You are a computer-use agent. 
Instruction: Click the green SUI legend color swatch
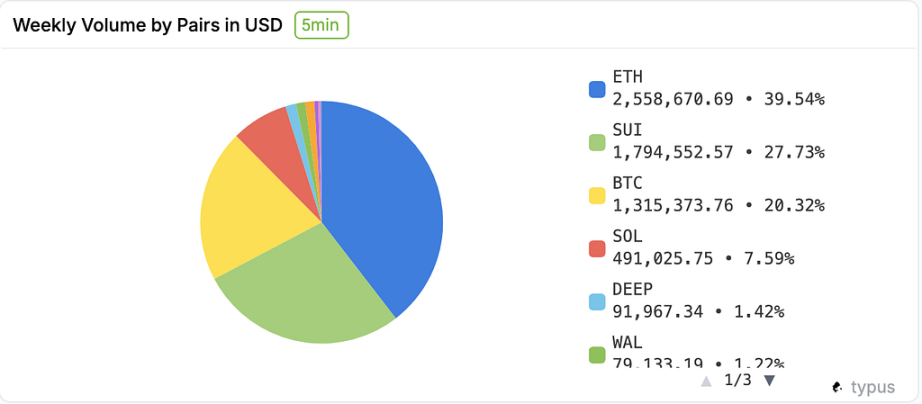coord(597,142)
